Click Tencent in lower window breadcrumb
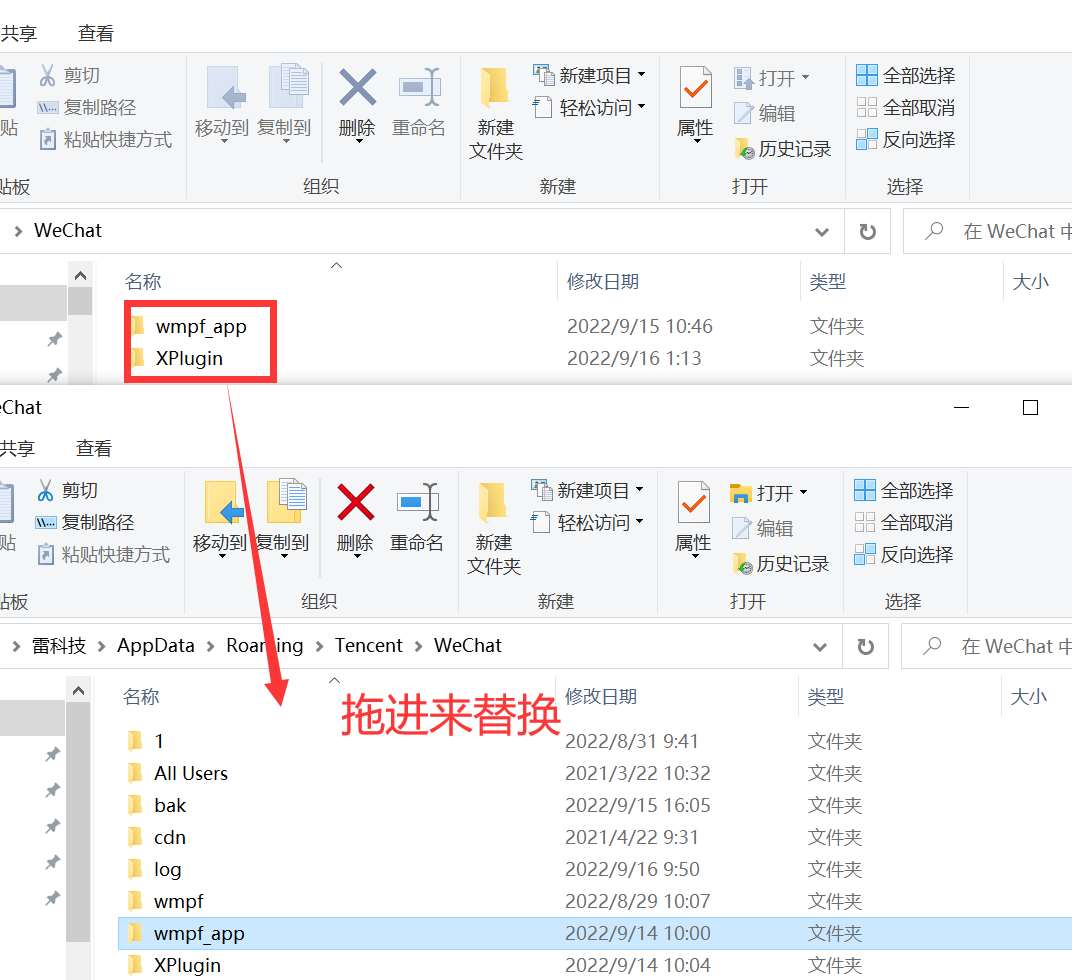1072x980 pixels. tap(368, 646)
